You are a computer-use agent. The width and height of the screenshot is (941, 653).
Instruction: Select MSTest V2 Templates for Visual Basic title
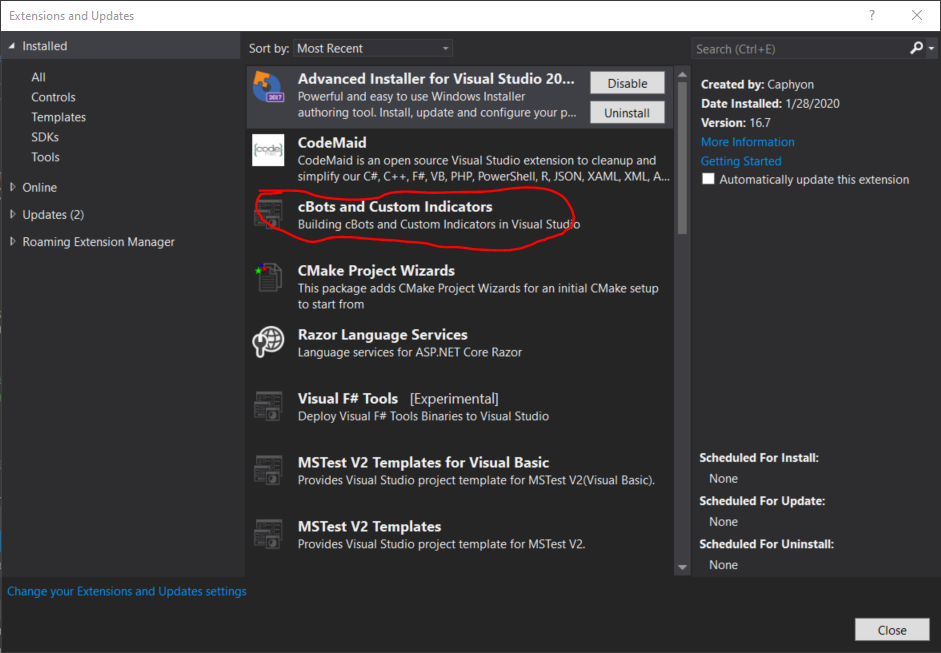click(423, 463)
